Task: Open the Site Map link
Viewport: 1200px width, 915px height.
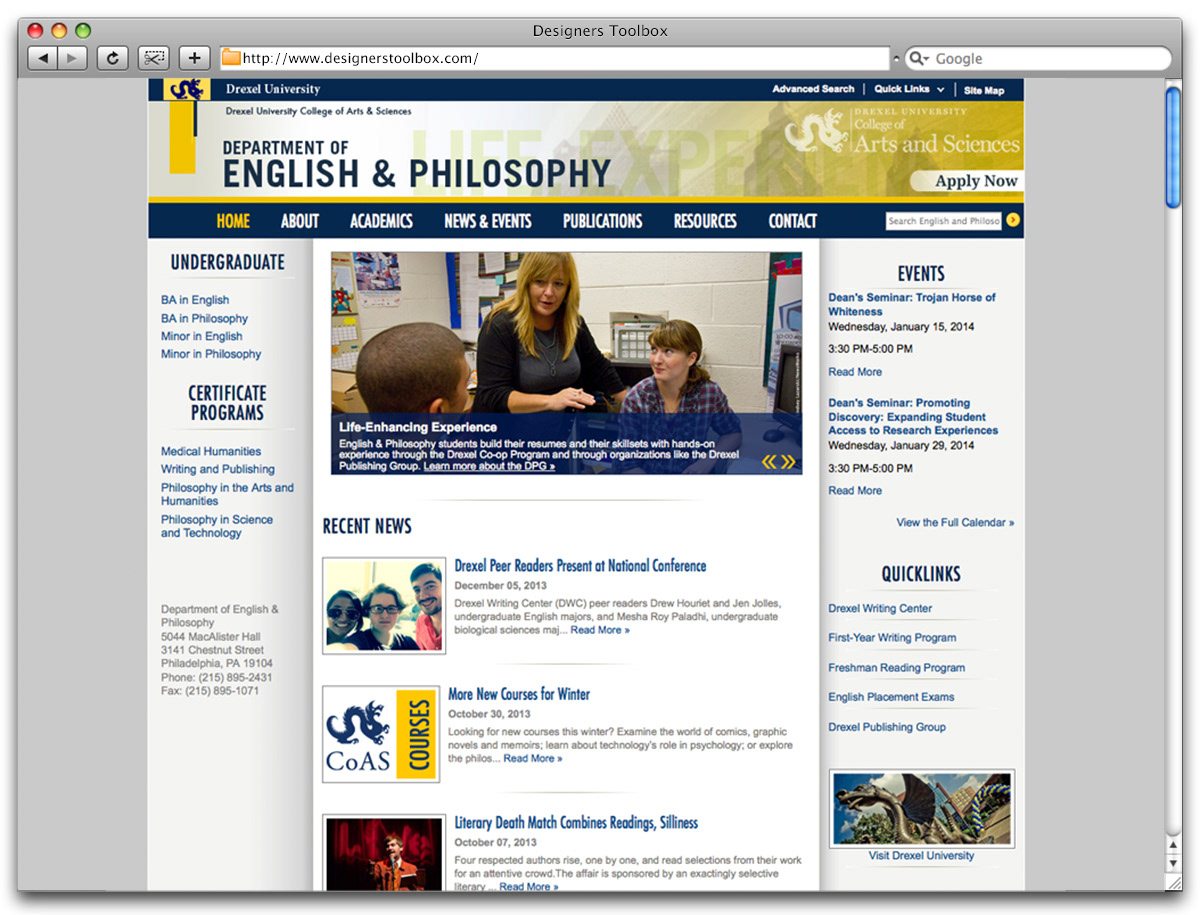Action: (x=984, y=90)
